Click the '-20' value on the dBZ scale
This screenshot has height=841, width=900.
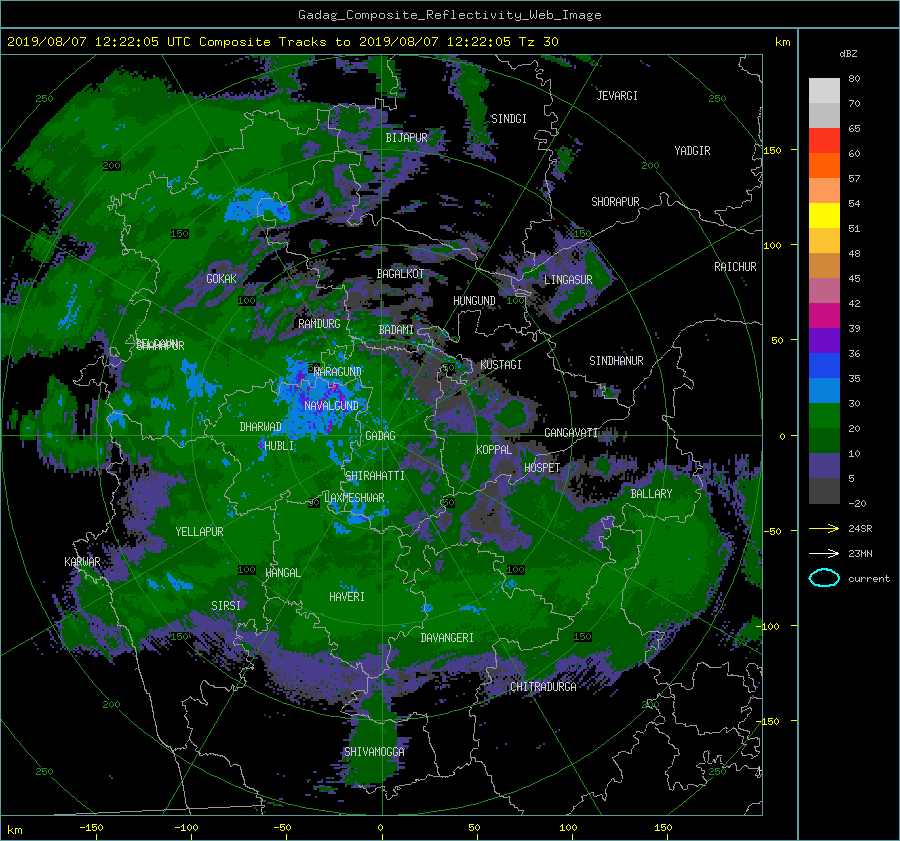tap(857, 503)
